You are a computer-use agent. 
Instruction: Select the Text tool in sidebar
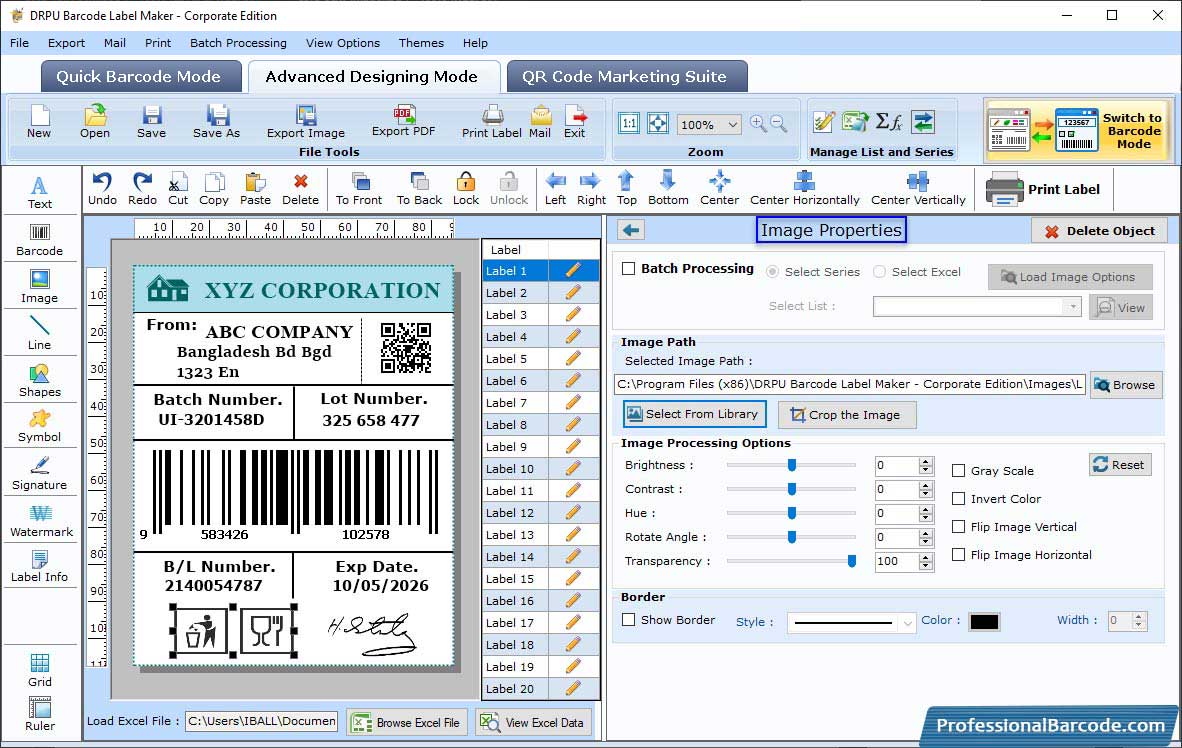click(39, 192)
